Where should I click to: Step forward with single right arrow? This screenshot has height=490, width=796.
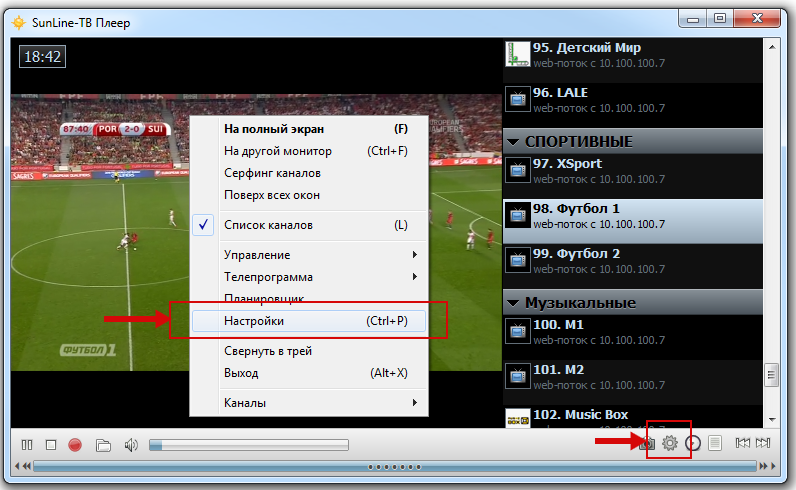coord(774,466)
